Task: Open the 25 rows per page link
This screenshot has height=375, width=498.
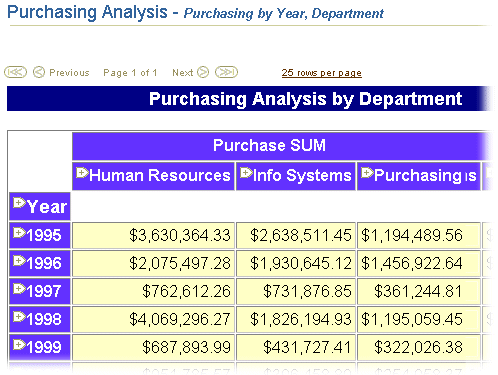Action: tap(321, 73)
